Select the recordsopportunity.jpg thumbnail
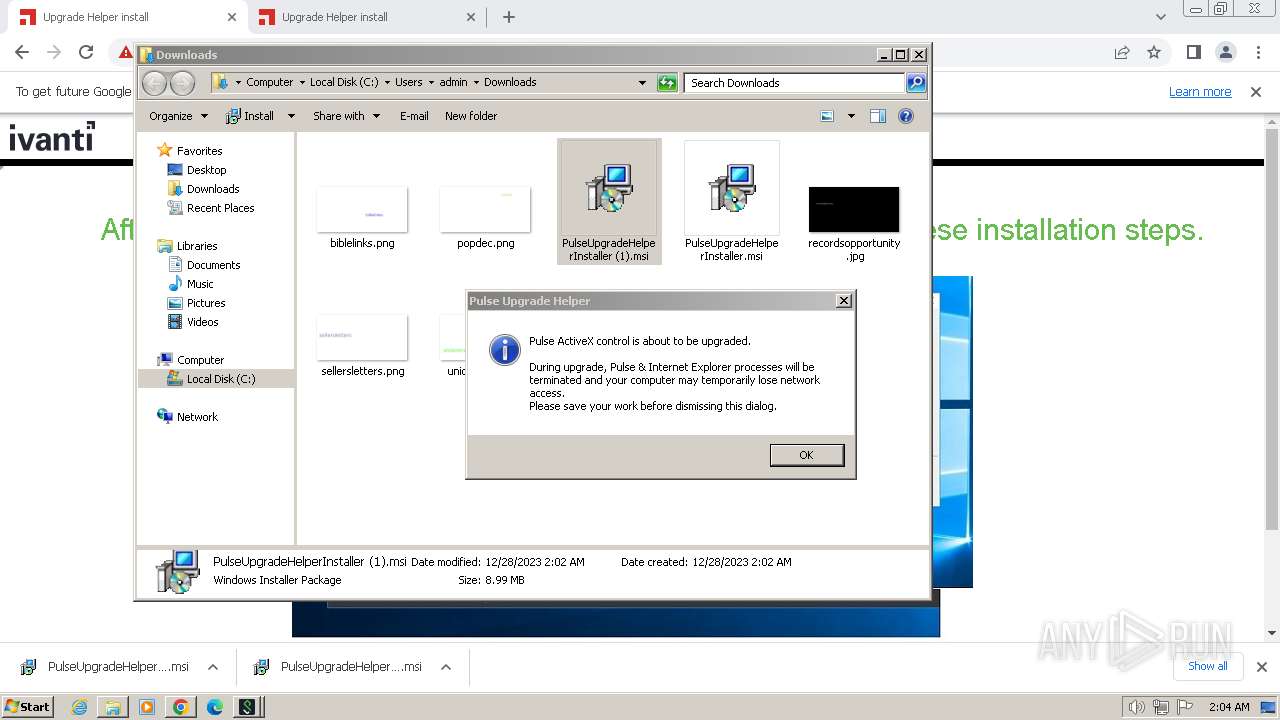The image size is (1280, 720). pos(854,209)
